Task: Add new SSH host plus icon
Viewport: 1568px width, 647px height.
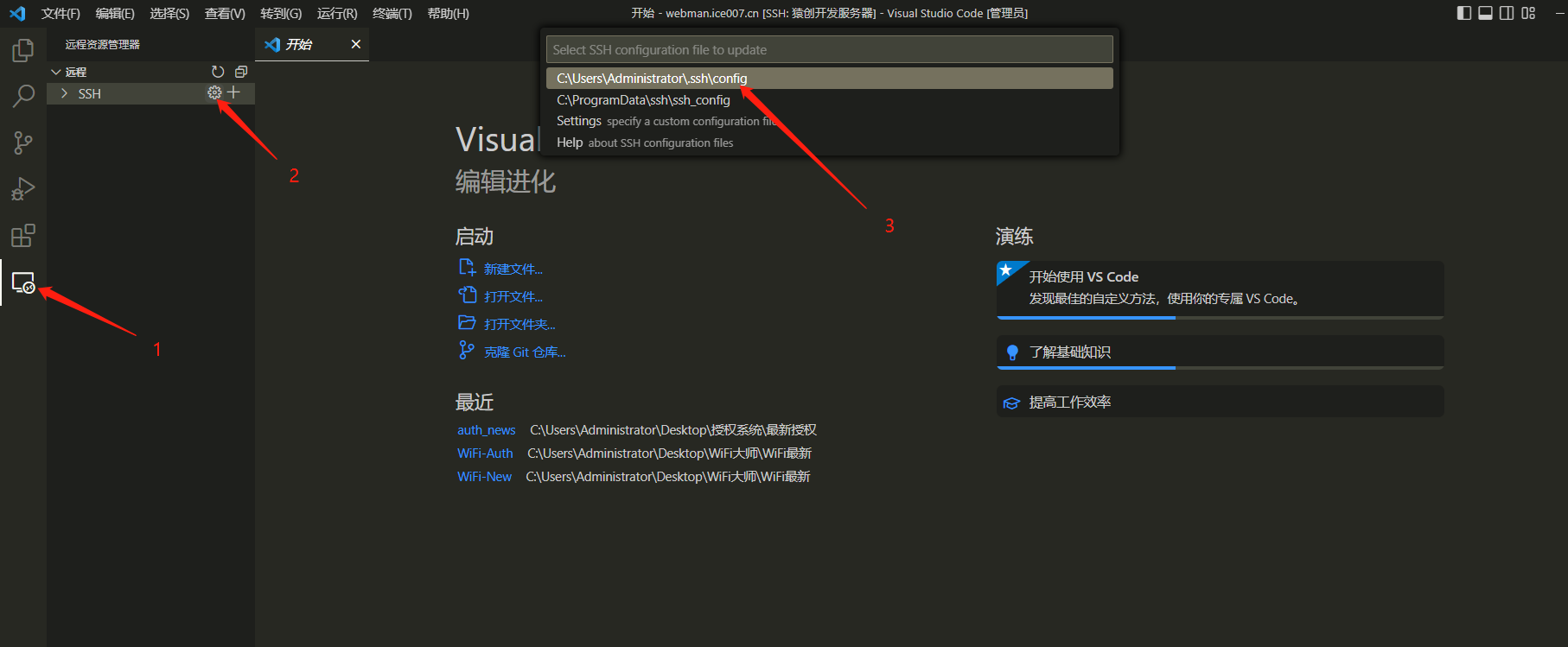Action: (233, 92)
